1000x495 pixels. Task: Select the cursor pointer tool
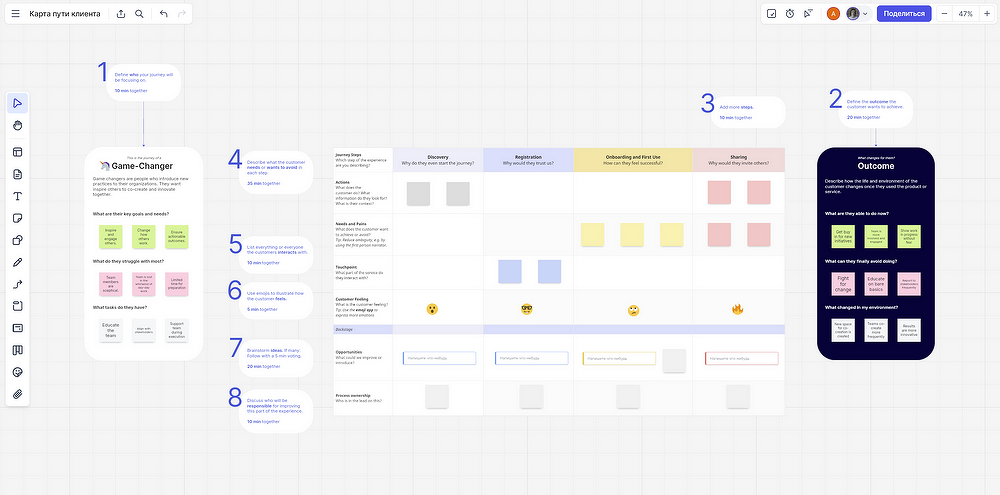17,103
